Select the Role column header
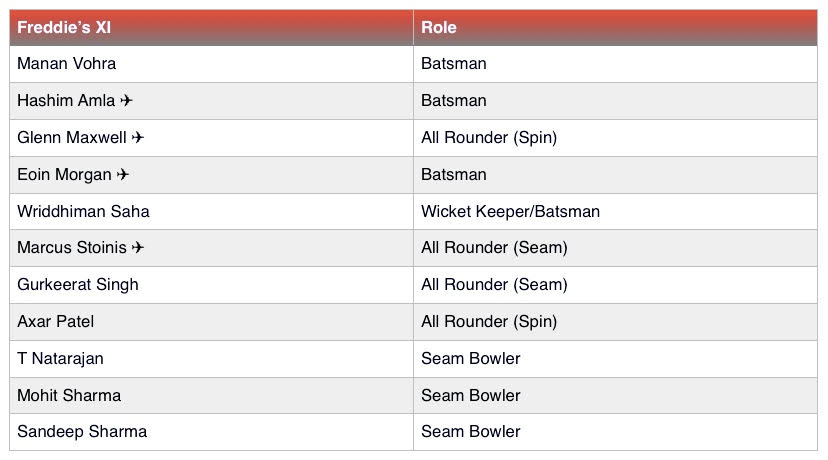Screen dimensions: 828x460 (615, 27)
